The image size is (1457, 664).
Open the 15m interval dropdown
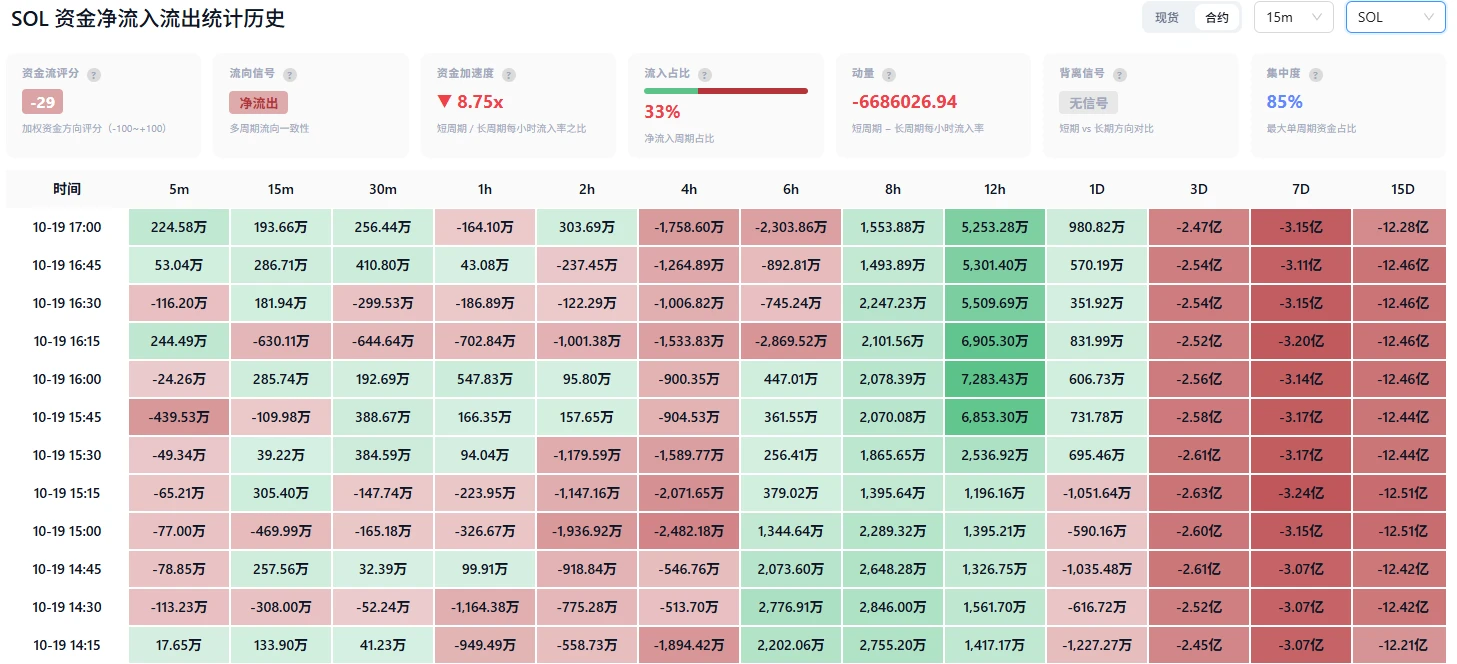[x=1293, y=17]
